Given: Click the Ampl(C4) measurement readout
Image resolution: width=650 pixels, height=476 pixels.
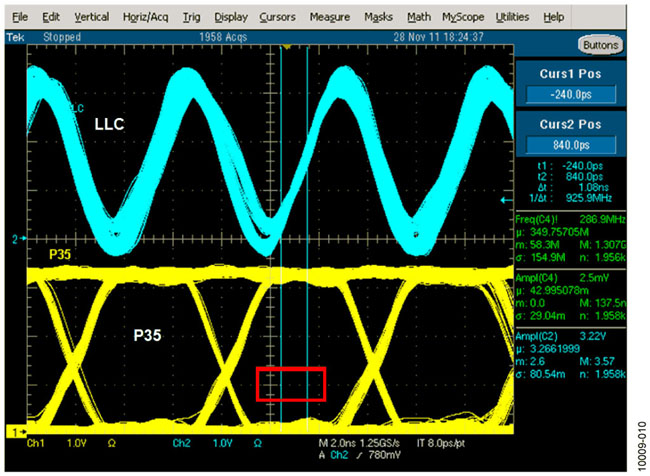Looking at the screenshot, I should pyautogui.click(x=570, y=296).
